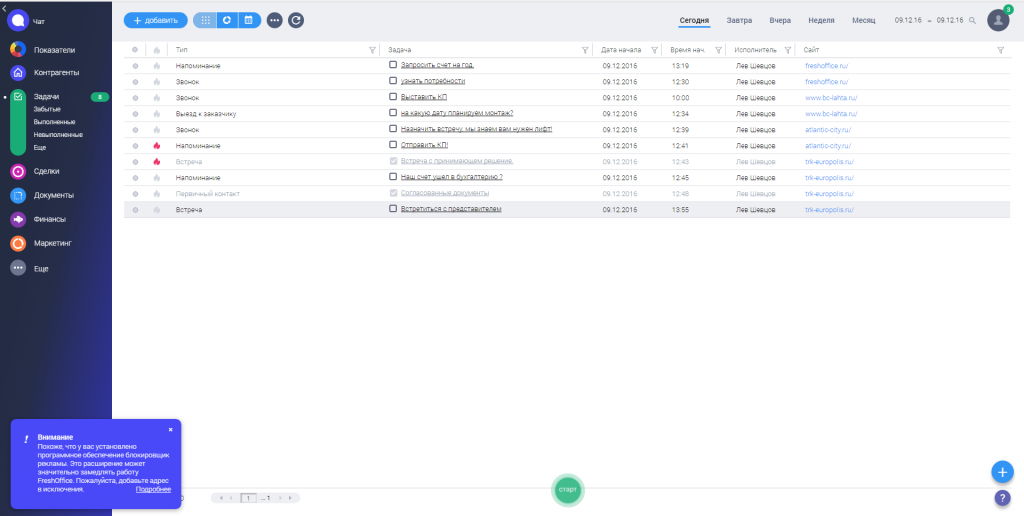Expand the sidebar Еще menu with dots icon
1024x516 pixels.
18,268
